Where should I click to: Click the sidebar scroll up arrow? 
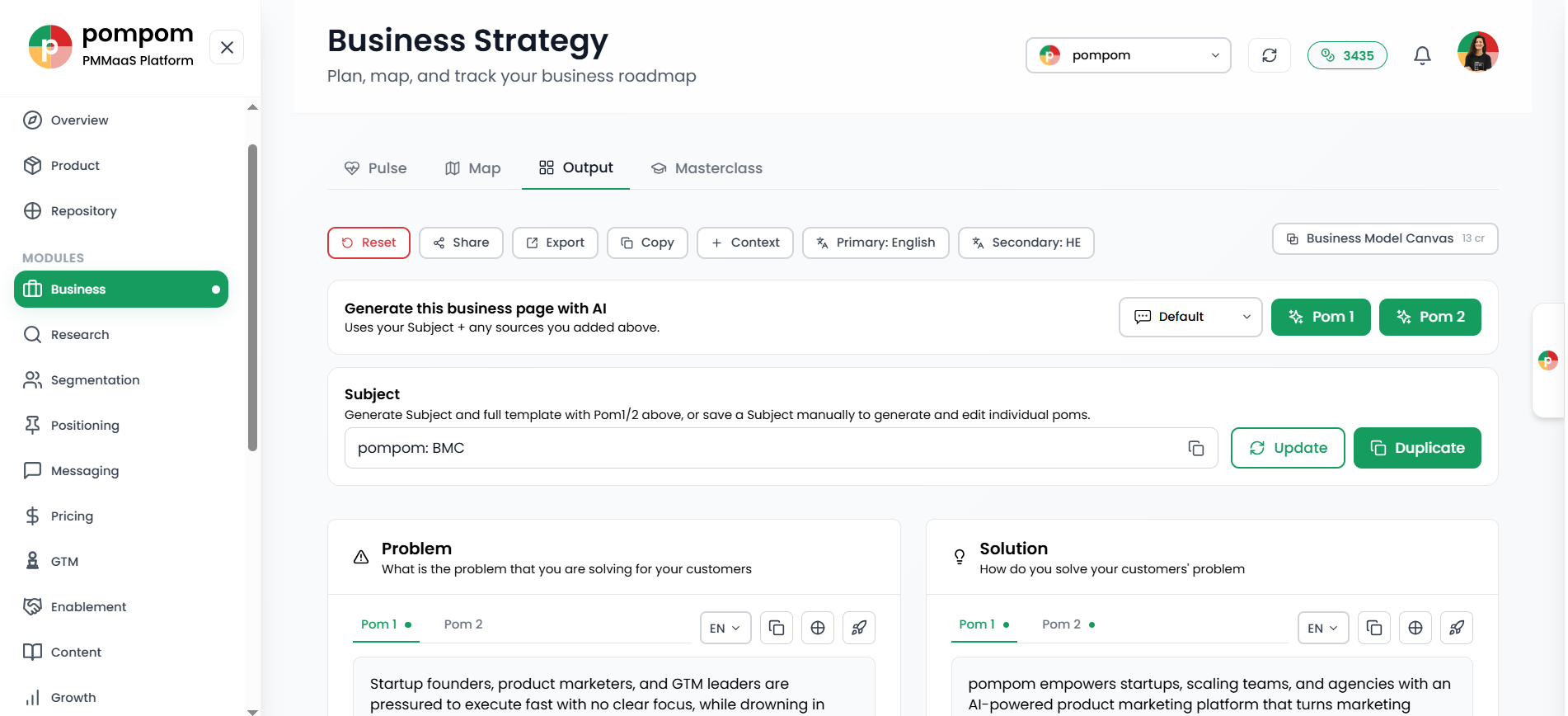click(x=252, y=107)
